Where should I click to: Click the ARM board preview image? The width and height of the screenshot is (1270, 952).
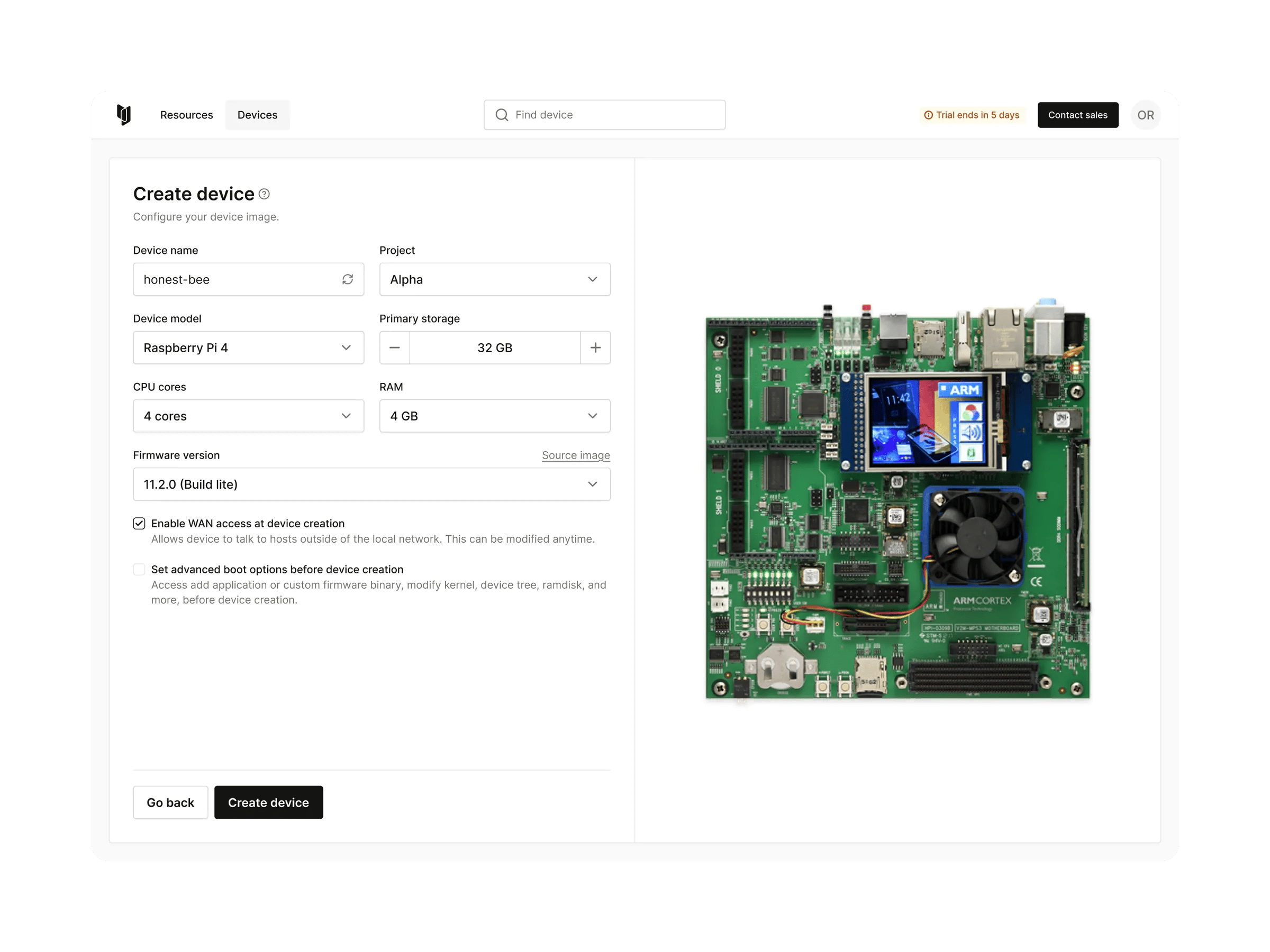(x=897, y=499)
